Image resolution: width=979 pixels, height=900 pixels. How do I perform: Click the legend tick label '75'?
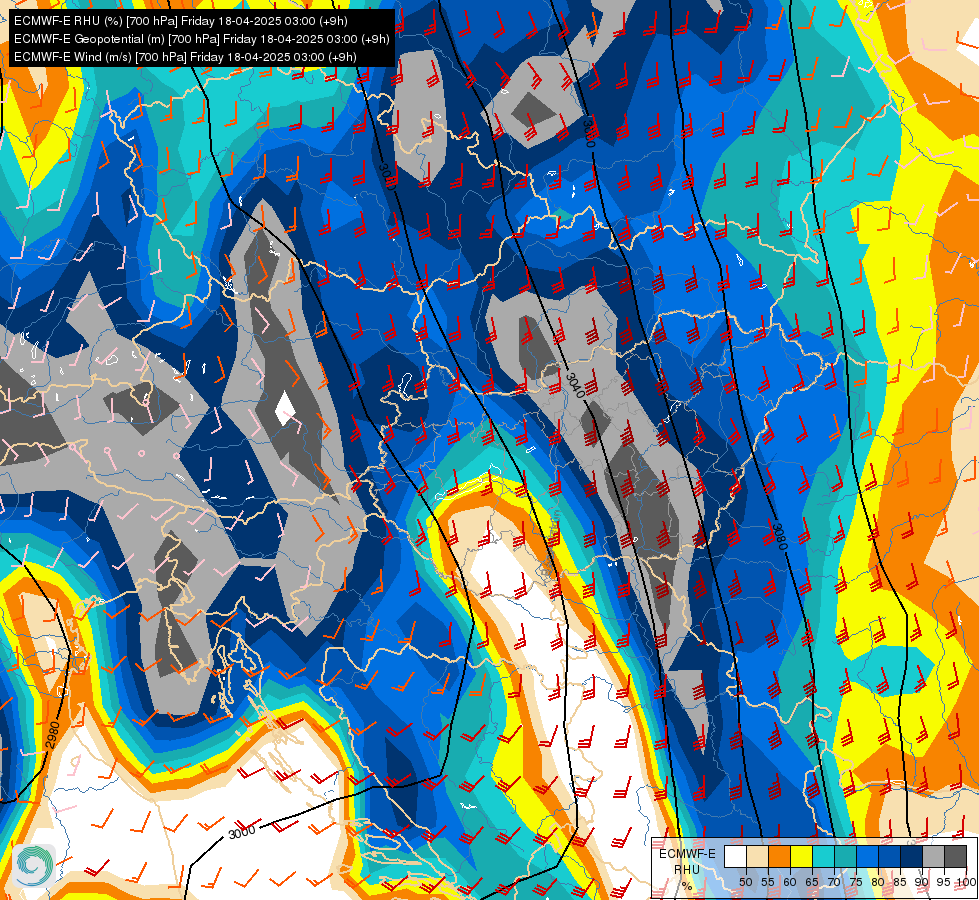point(856,882)
